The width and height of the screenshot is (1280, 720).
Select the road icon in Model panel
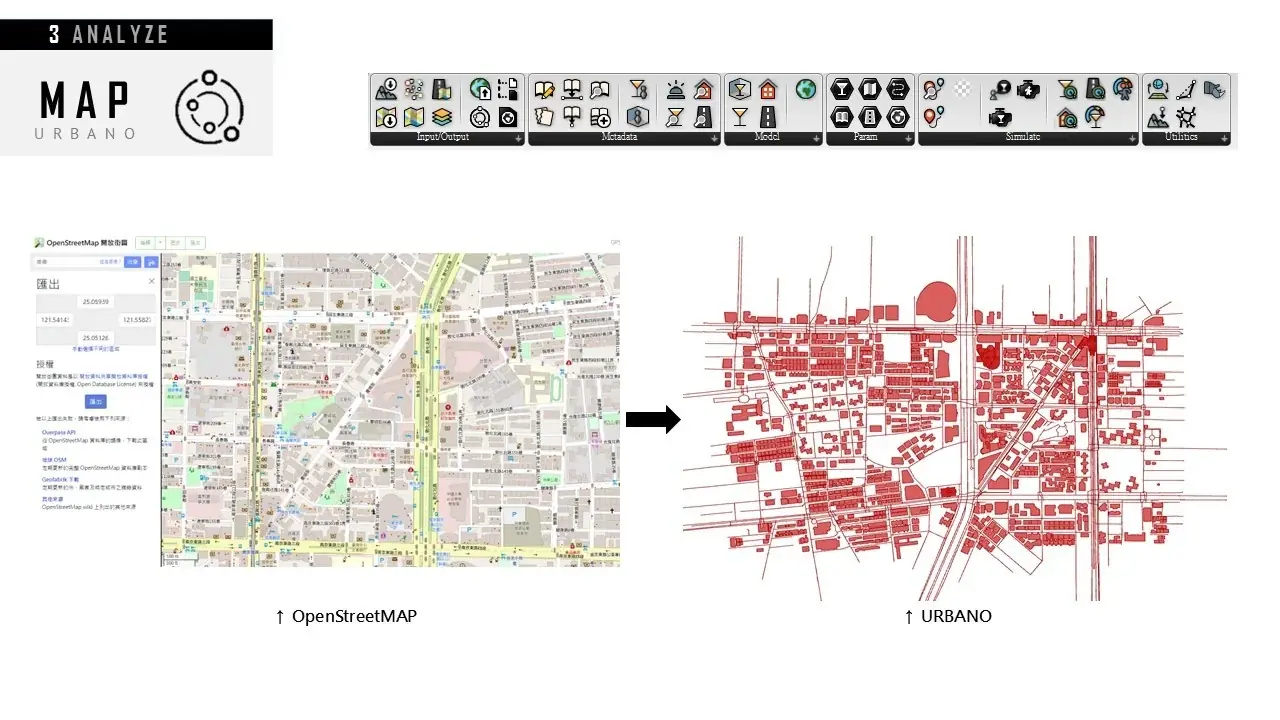768,117
